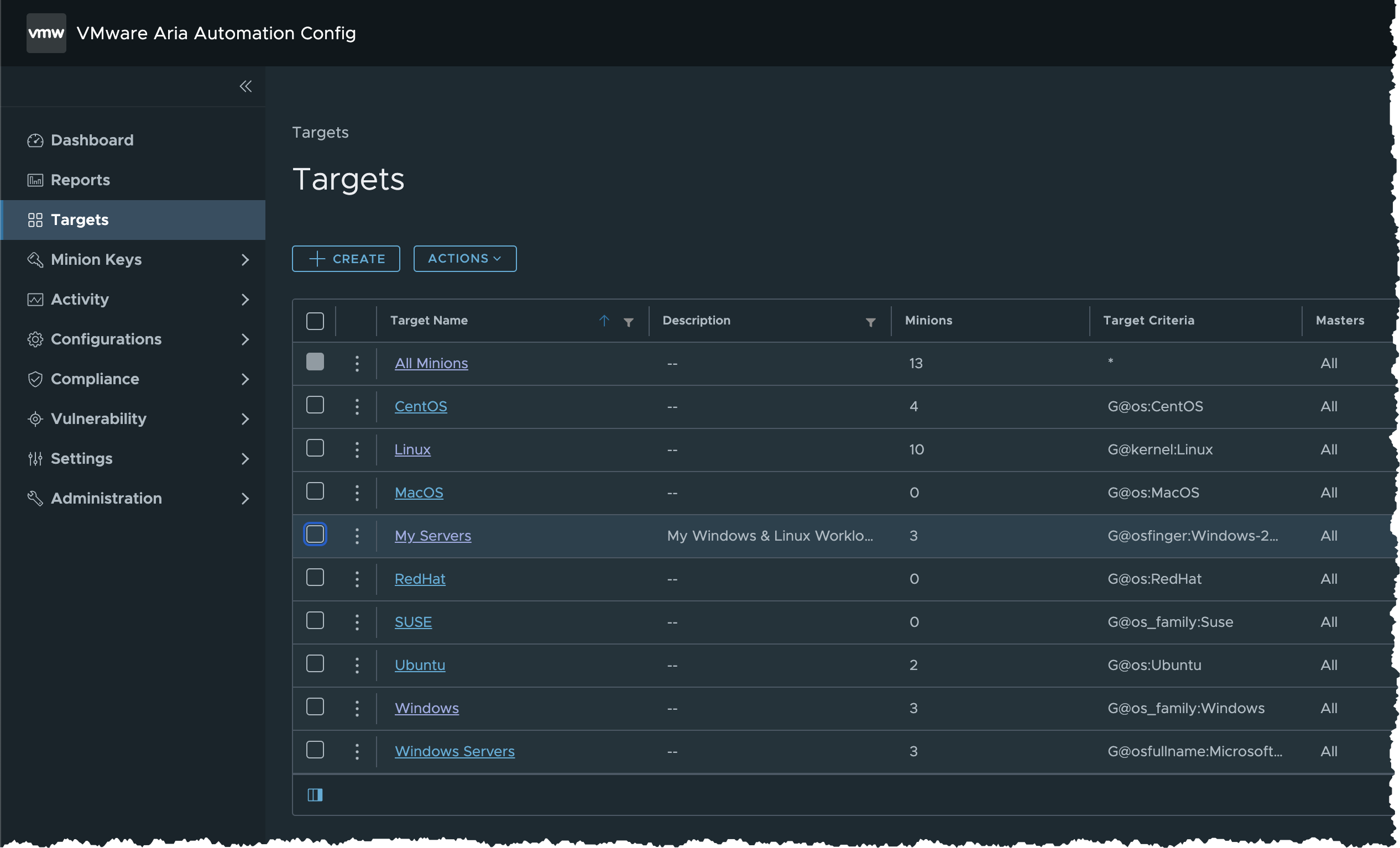Image resolution: width=1400 pixels, height=848 pixels.
Task: Expand the Configurations menu chevron
Action: coord(245,339)
